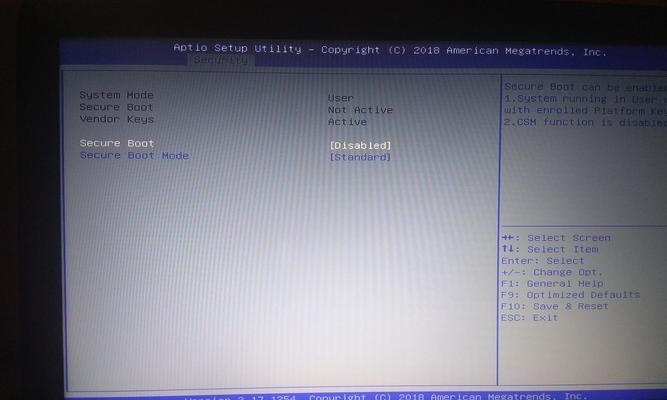This screenshot has width=667, height=400.
Task: Click the System Mode label
Action: coord(117,95)
